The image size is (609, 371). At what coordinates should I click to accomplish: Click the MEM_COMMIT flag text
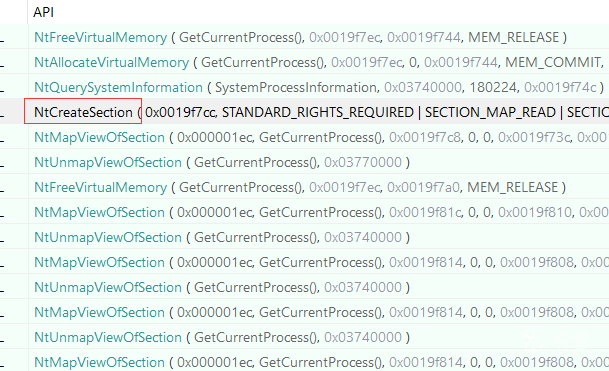tap(553, 62)
